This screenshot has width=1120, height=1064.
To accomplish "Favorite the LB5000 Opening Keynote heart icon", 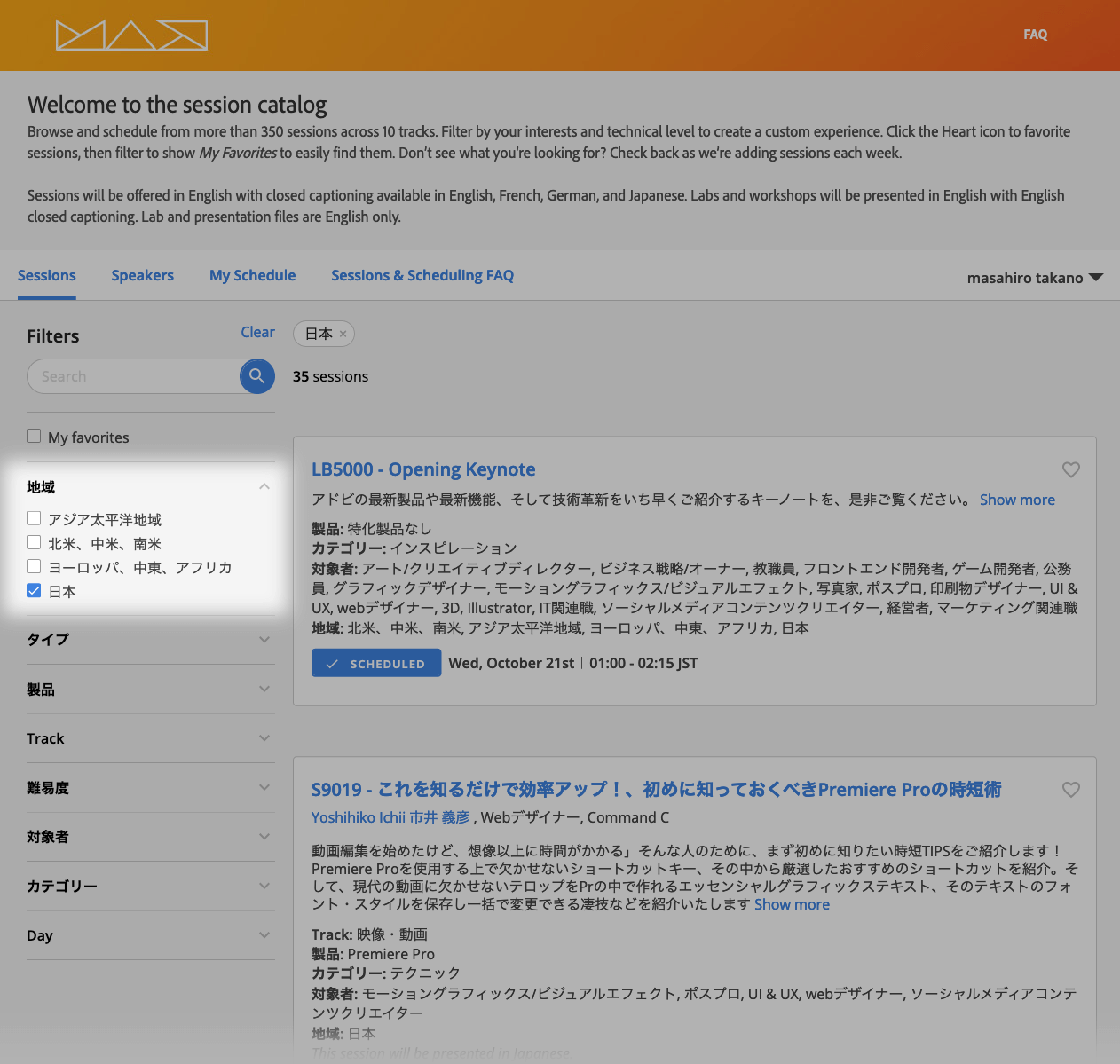I will 1071,469.
